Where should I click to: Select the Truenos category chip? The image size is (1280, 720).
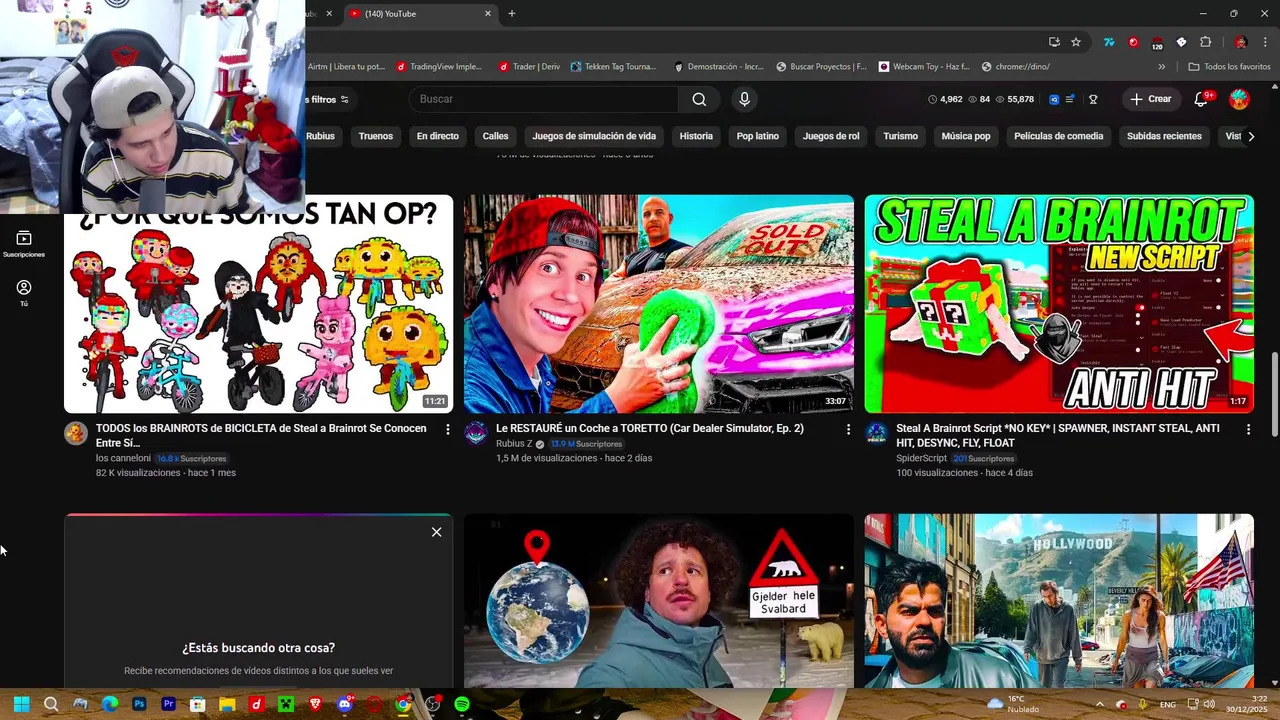(x=376, y=136)
